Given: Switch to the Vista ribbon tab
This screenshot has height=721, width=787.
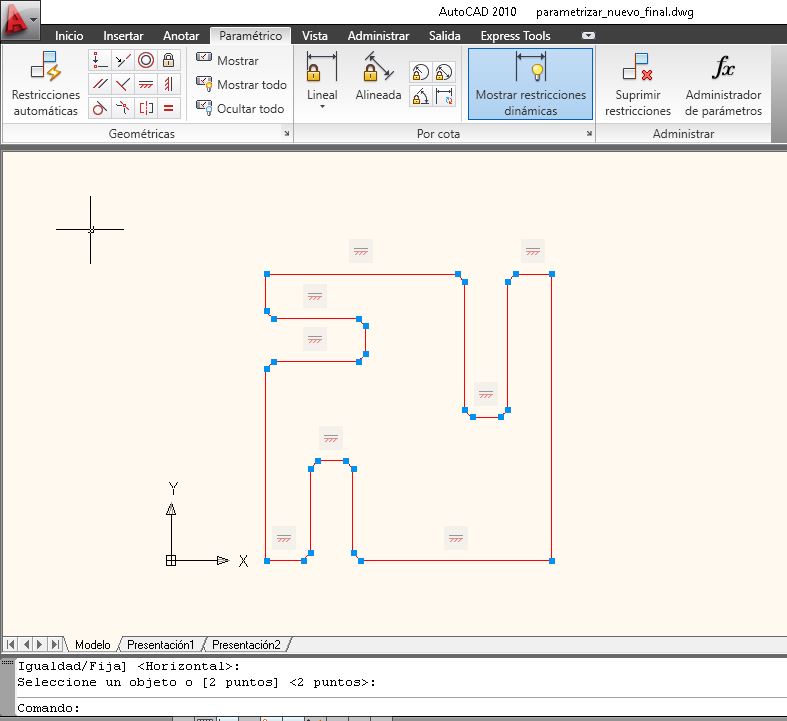Looking at the screenshot, I should [315, 36].
